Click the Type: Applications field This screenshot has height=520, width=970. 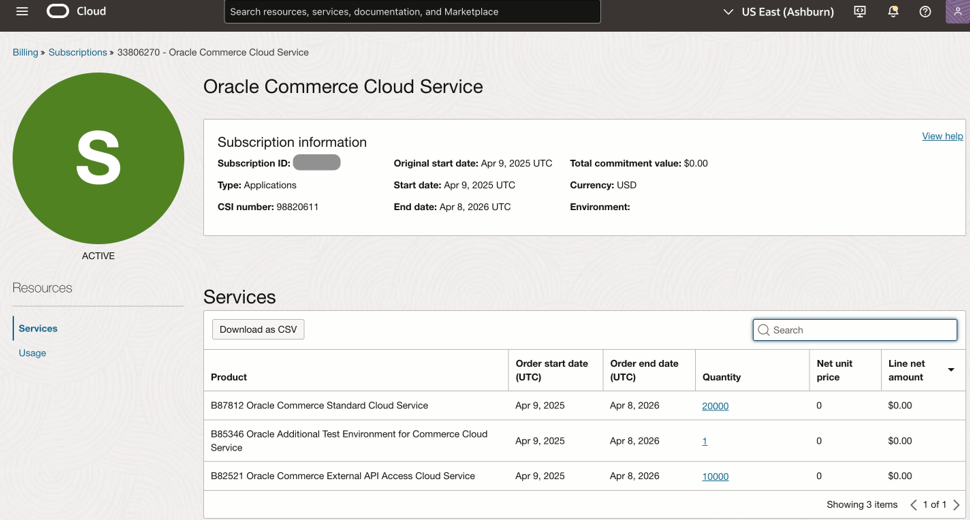[257, 185]
